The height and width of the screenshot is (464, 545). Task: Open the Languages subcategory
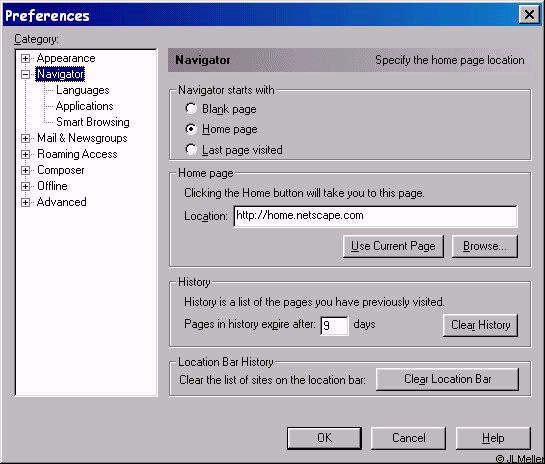pos(83,90)
